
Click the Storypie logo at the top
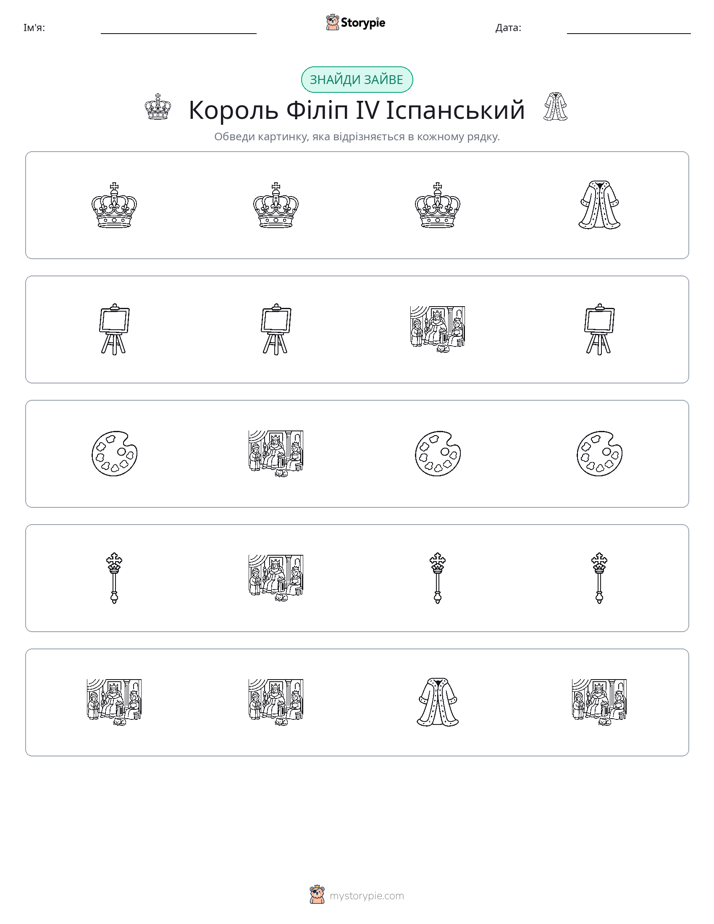[x=355, y=23]
